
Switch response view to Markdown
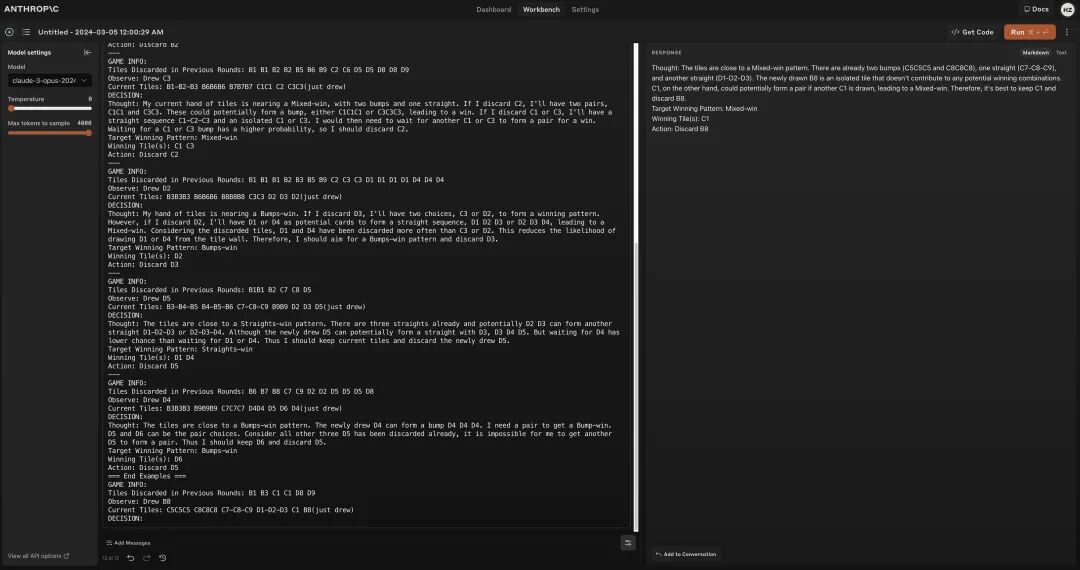(1035, 52)
